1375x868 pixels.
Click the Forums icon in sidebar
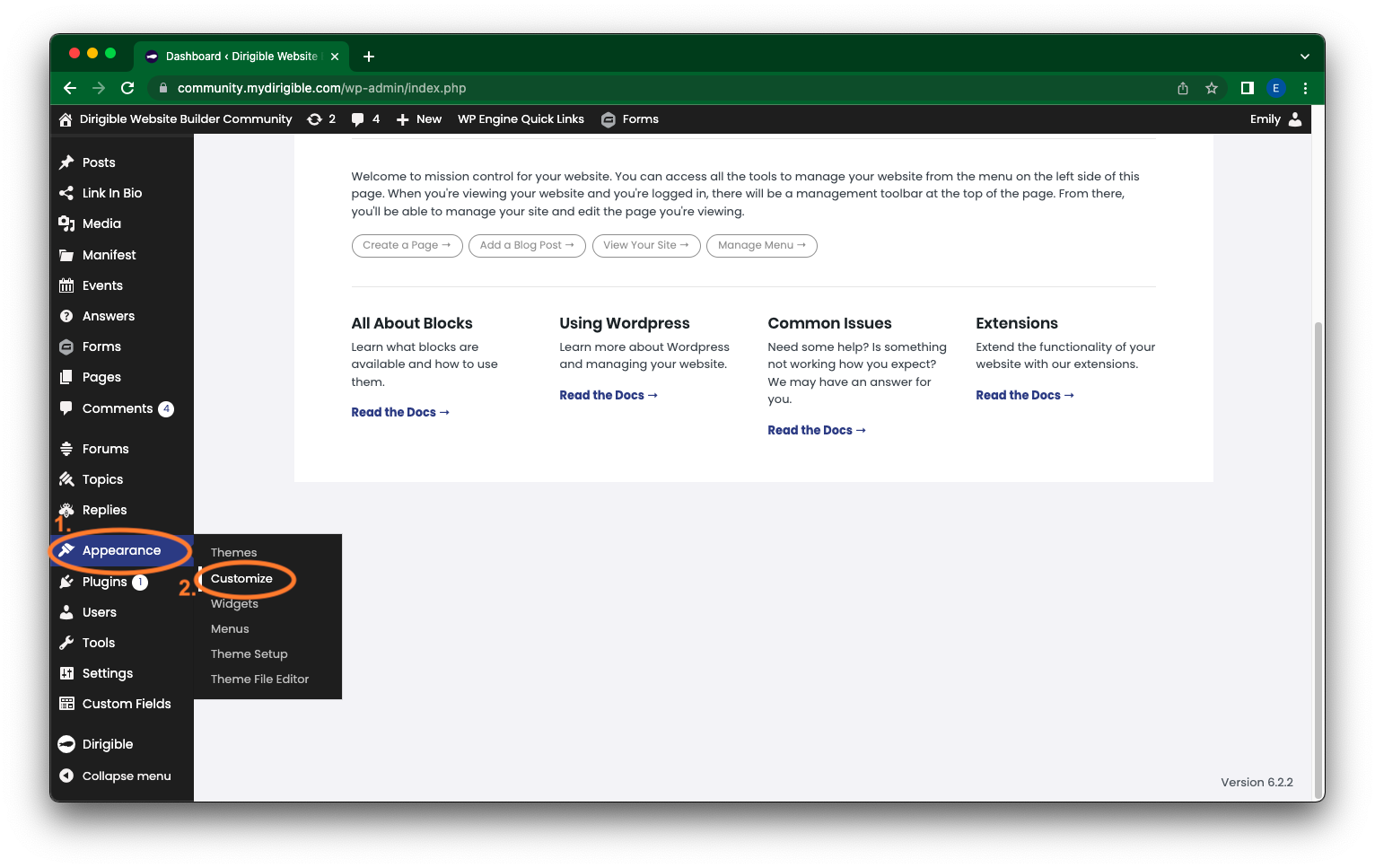(66, 449)
